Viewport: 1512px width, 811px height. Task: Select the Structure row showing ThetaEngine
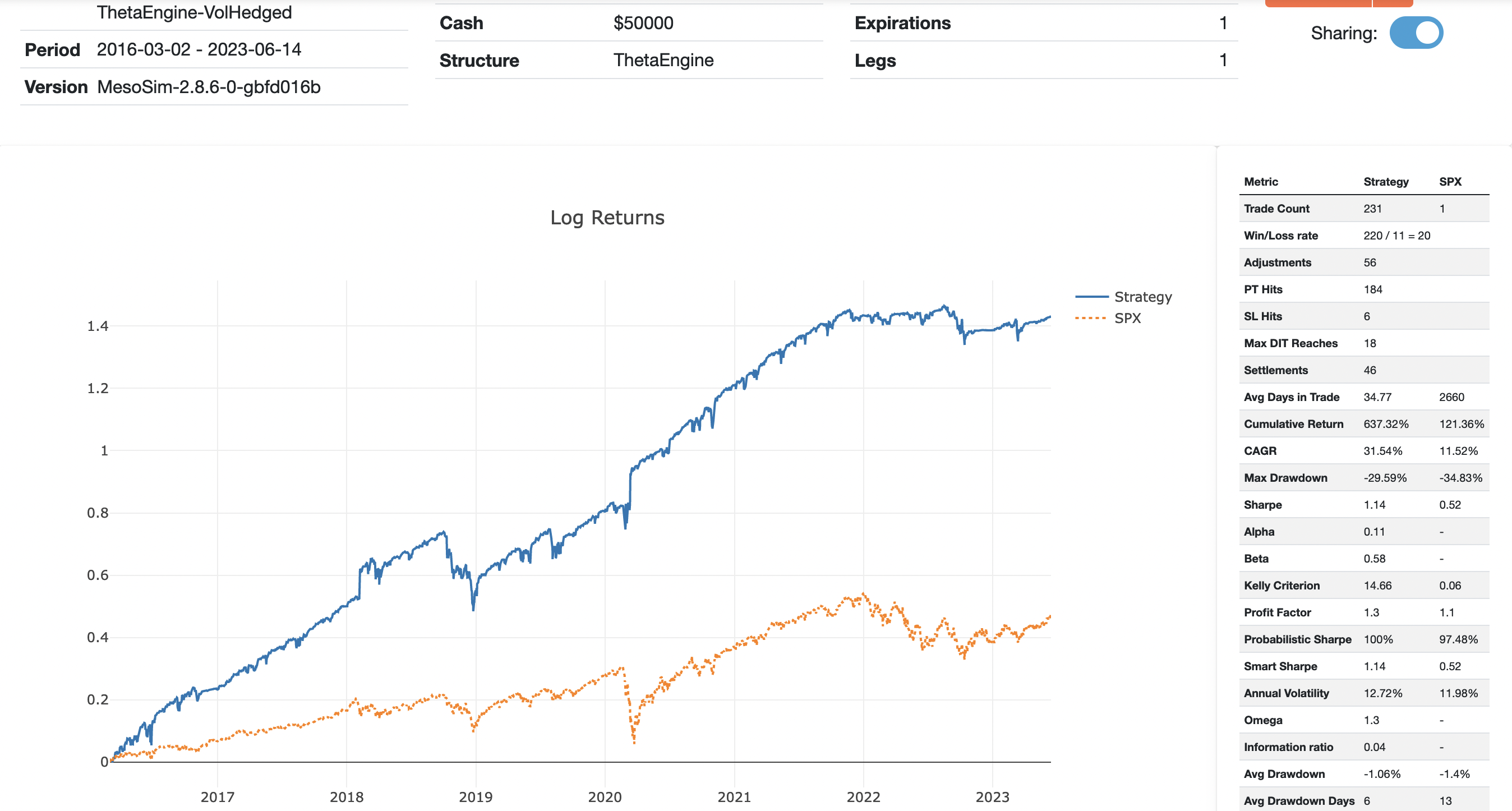(663, 60)
